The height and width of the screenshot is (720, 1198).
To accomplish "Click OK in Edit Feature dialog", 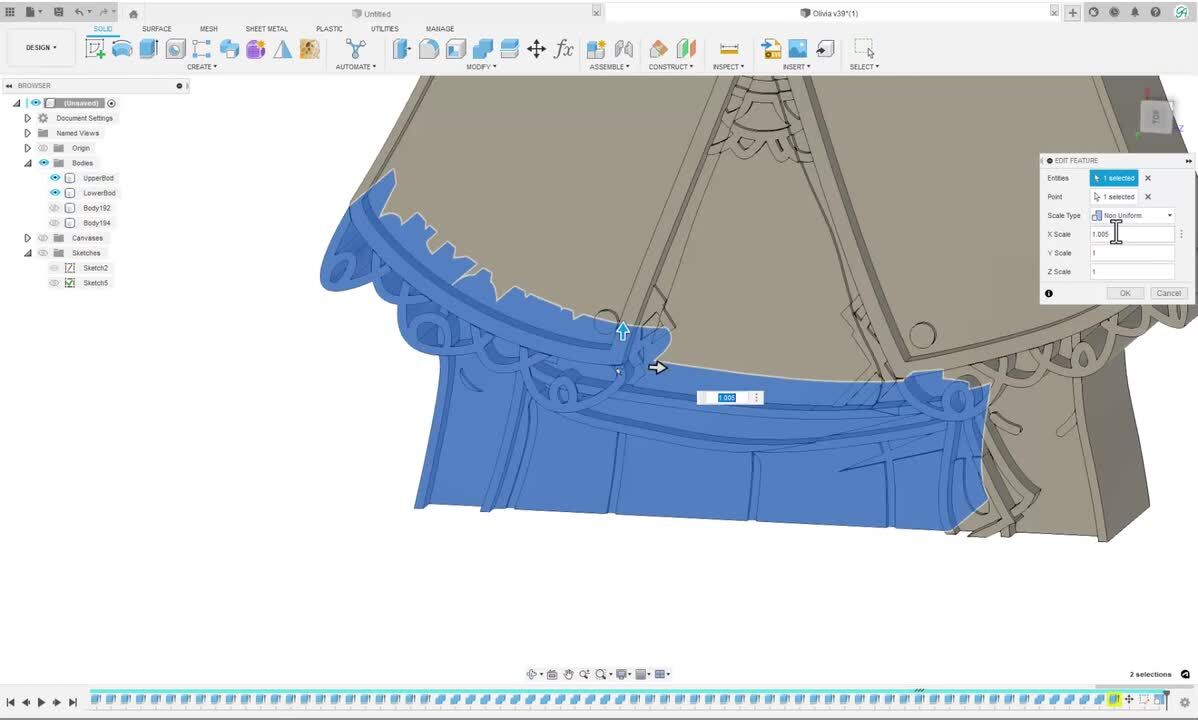I will tap(1124, 293).
